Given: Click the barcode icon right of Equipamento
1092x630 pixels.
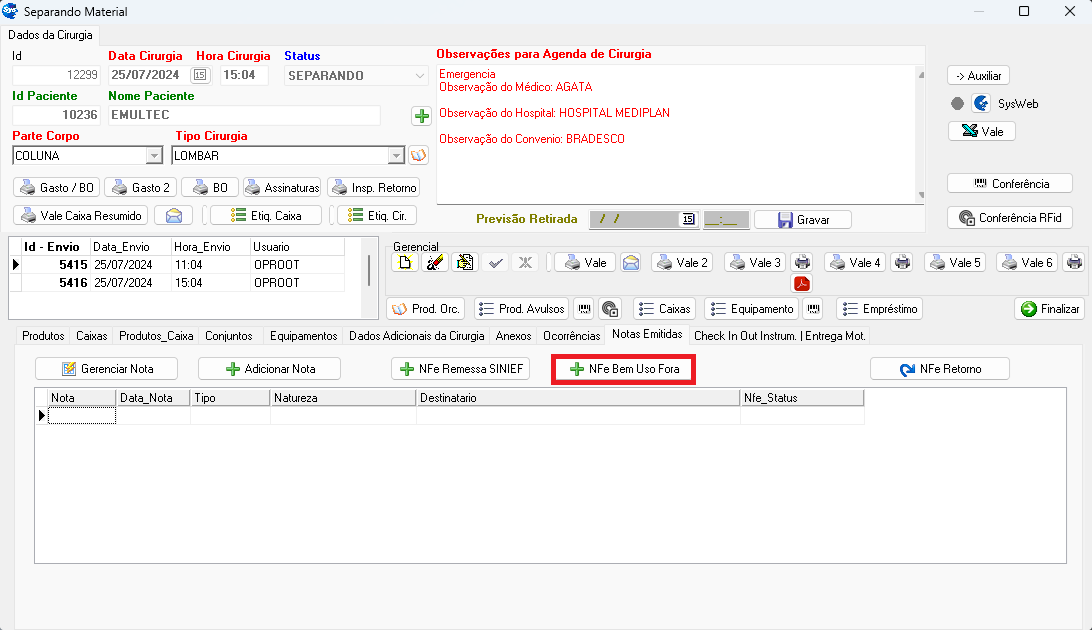Looking at the screenshot, I should tap(814, 309).
